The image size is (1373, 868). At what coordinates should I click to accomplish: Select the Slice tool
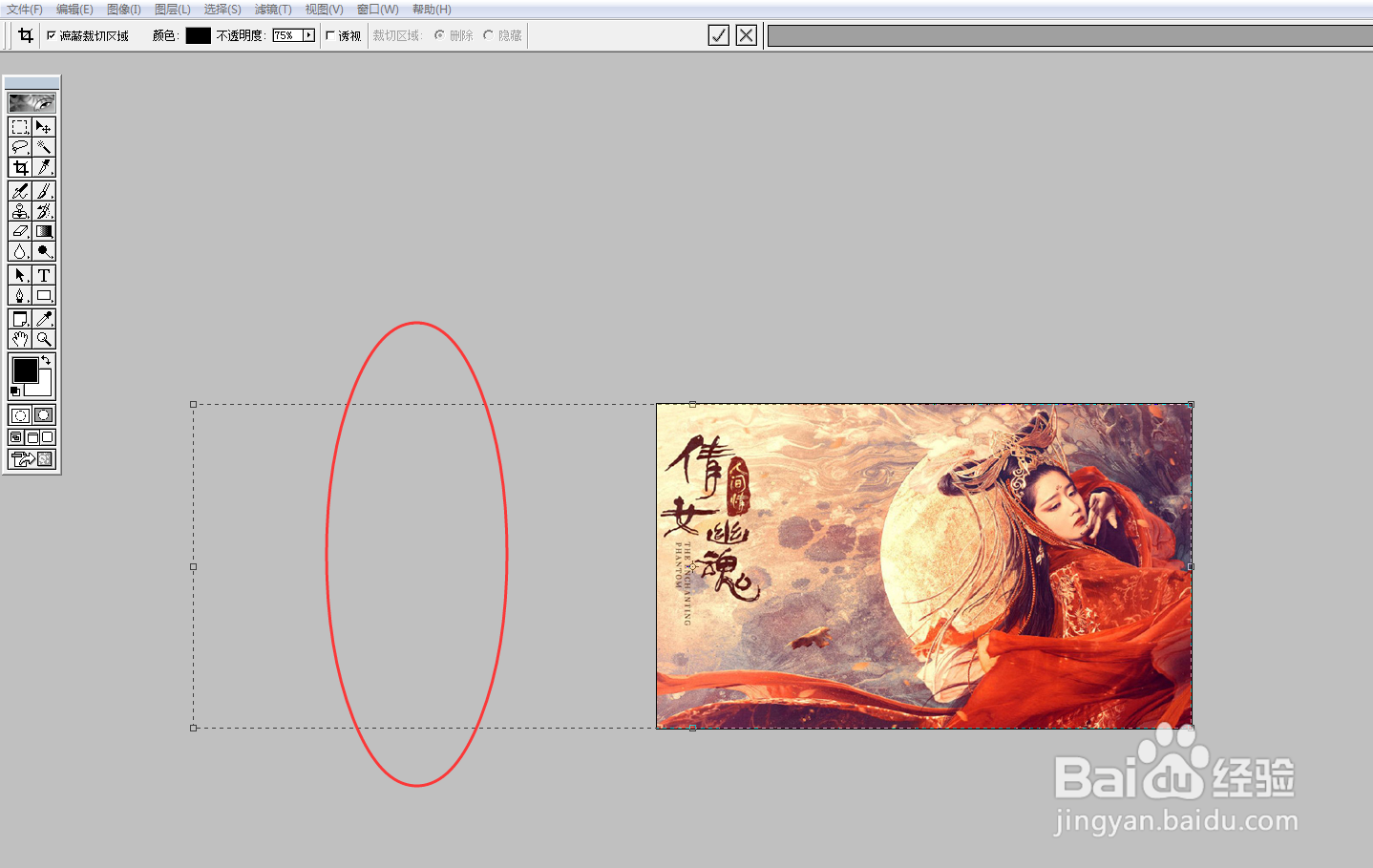[44, 167]
